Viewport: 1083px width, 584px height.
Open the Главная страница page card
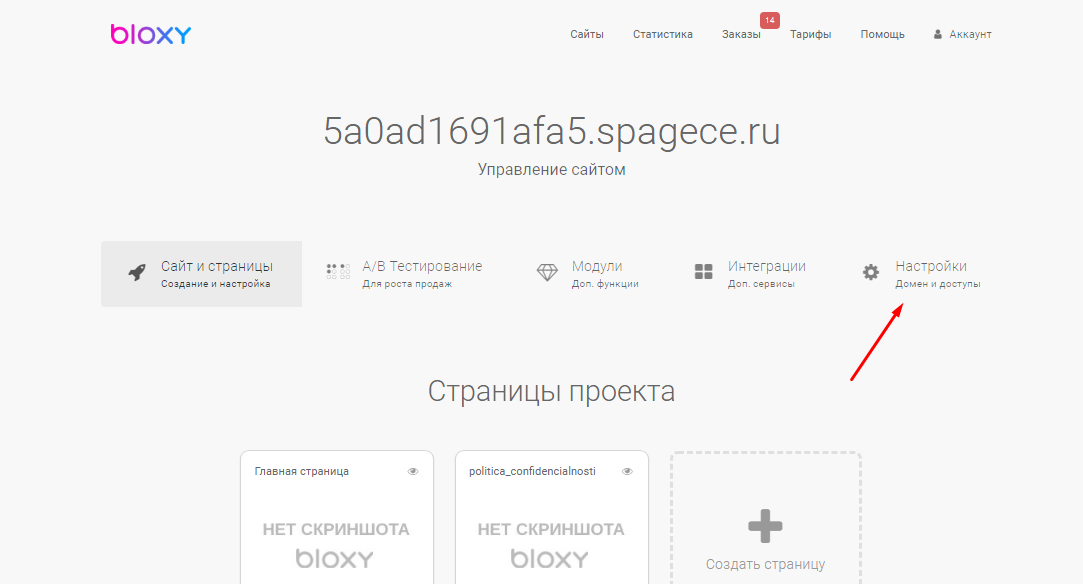[337, 518]
